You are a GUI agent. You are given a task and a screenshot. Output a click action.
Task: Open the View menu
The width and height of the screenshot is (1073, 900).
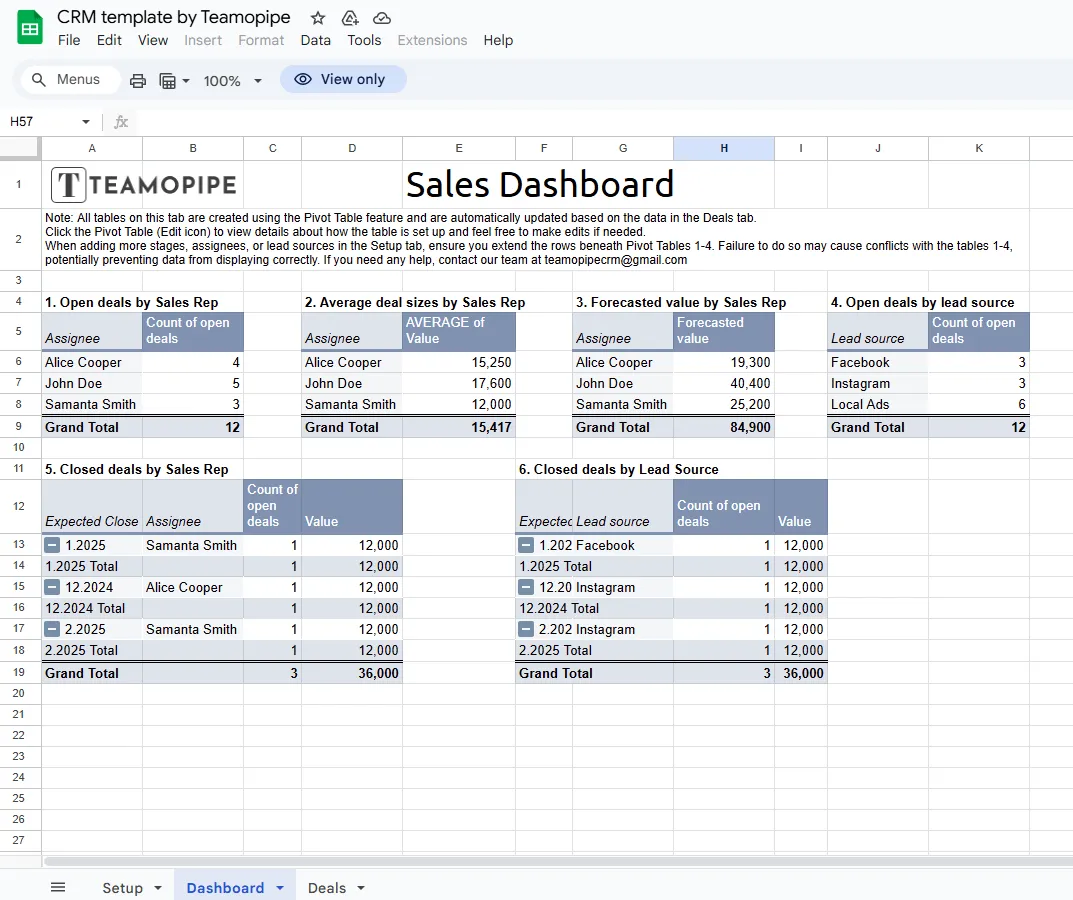tap(153, 40)
